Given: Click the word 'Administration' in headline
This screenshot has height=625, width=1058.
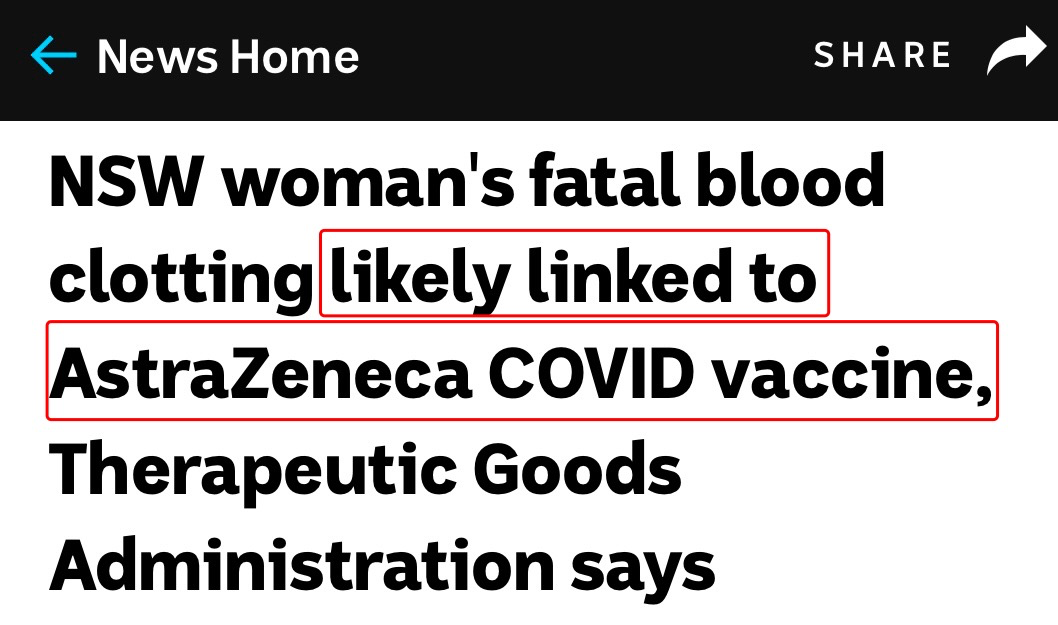Looking at the screenshot, I should coord(302,564).
